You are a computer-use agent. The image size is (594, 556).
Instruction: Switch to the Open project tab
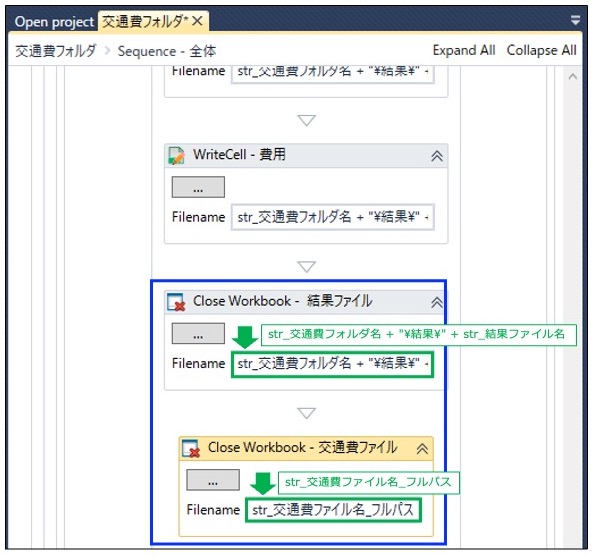[54, 22]
